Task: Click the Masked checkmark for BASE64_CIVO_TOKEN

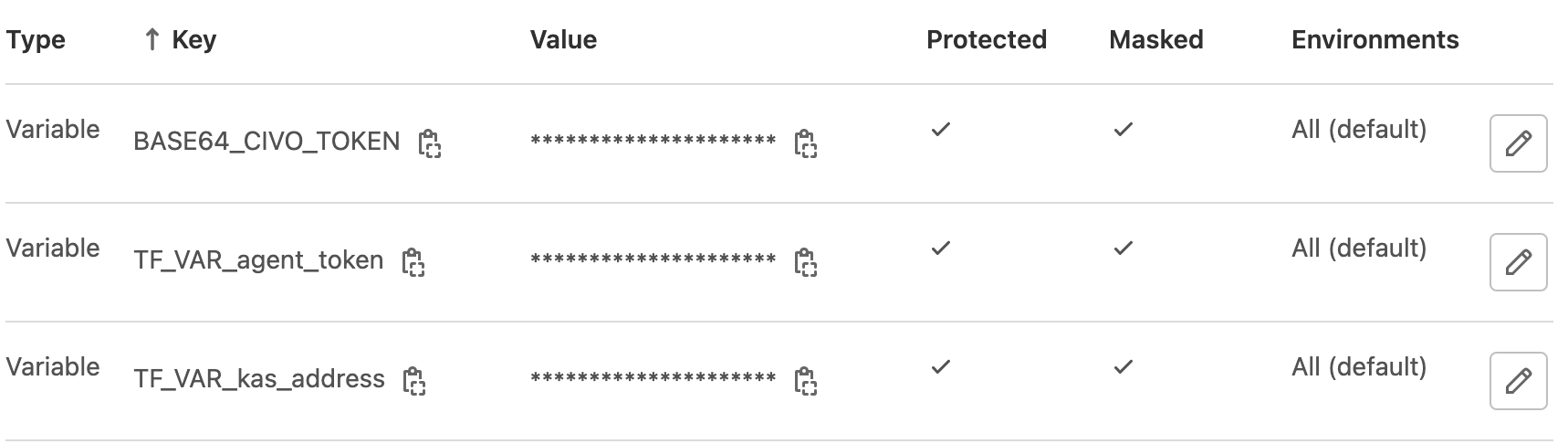Action: coord(1123,130)
